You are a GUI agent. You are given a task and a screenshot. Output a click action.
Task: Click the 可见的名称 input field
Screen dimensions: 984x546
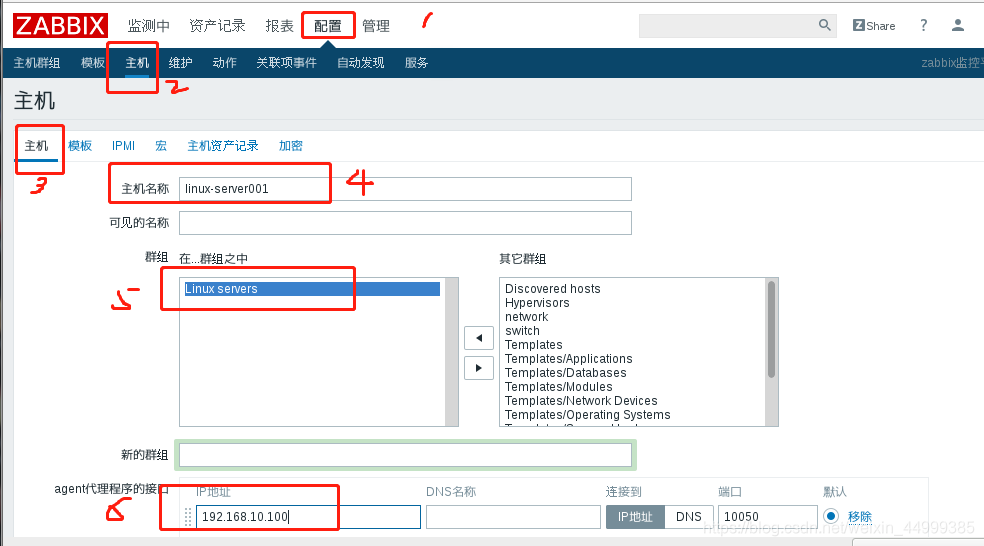(405, 223)
